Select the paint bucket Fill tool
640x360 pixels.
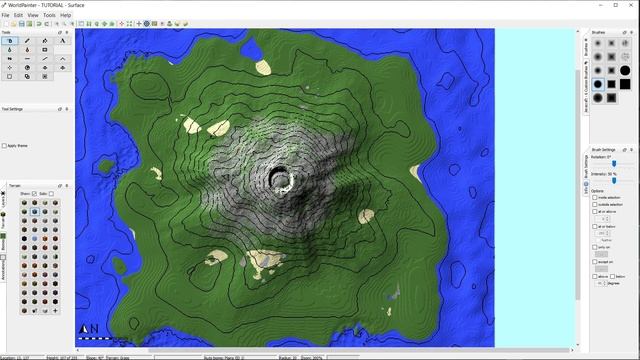(x=45, y=41)
